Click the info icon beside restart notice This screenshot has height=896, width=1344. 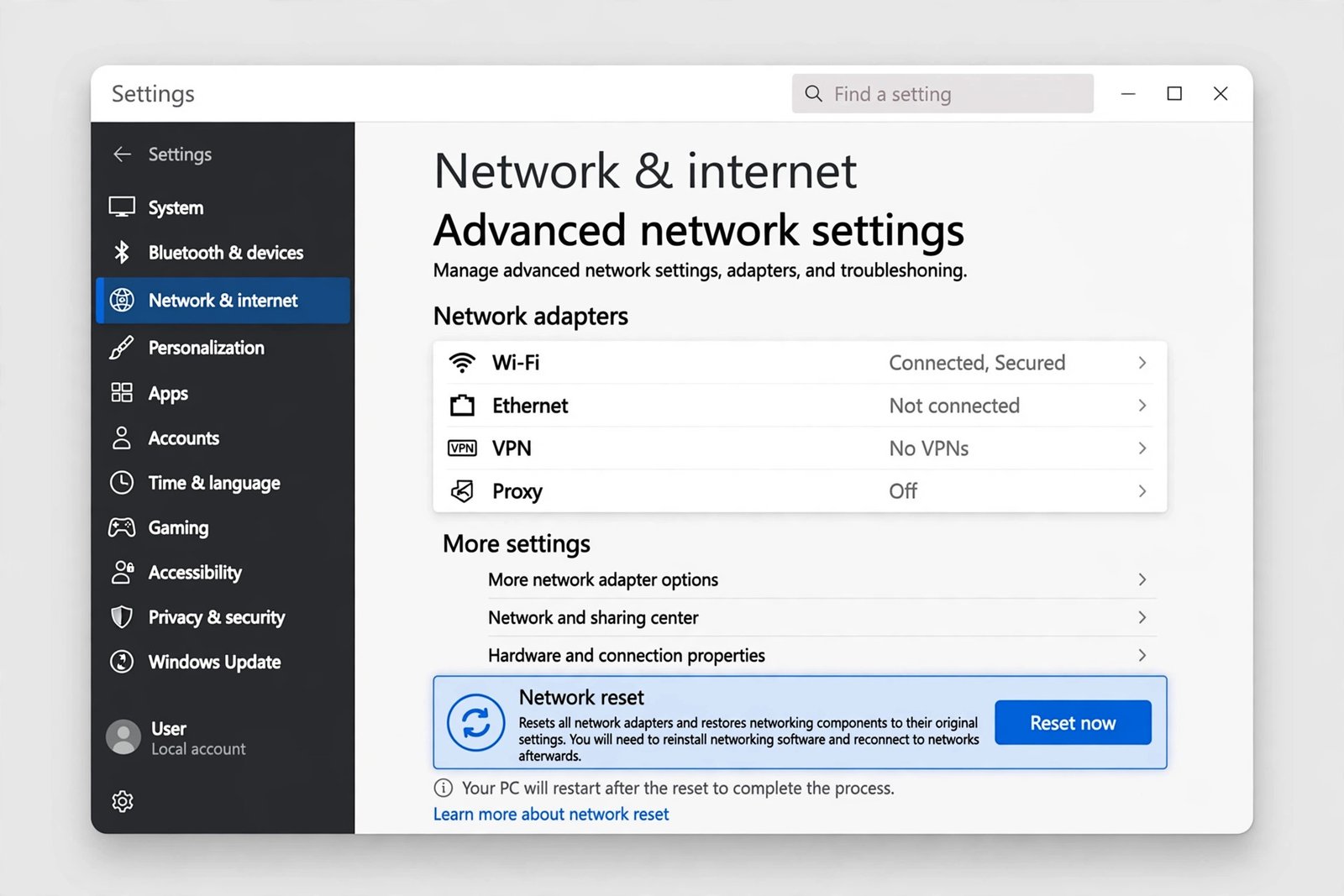(x=443, y=788)
